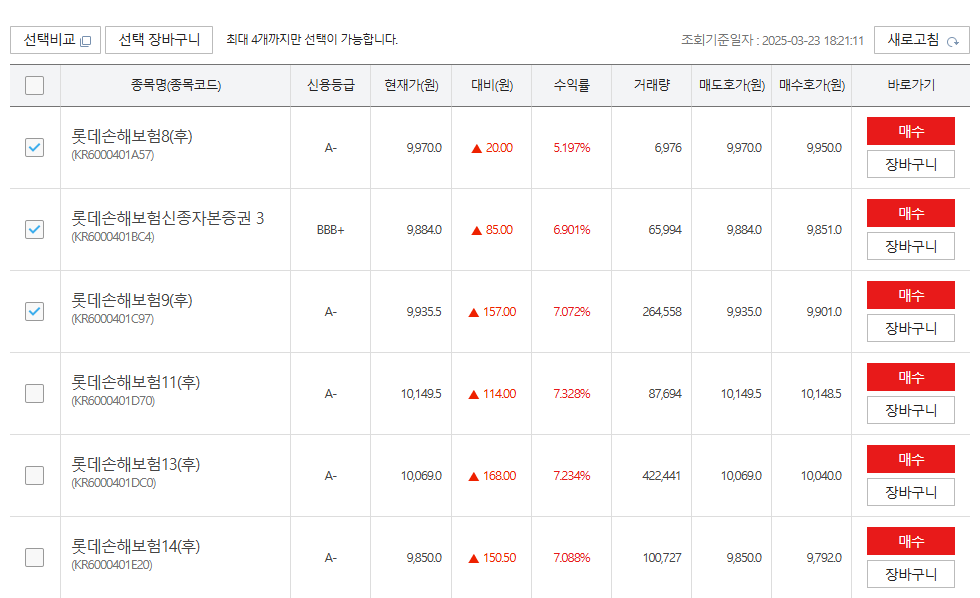Screen dimensions: 980x598
Task: Click the 5.197% yield value
Action: click(572, 148)
